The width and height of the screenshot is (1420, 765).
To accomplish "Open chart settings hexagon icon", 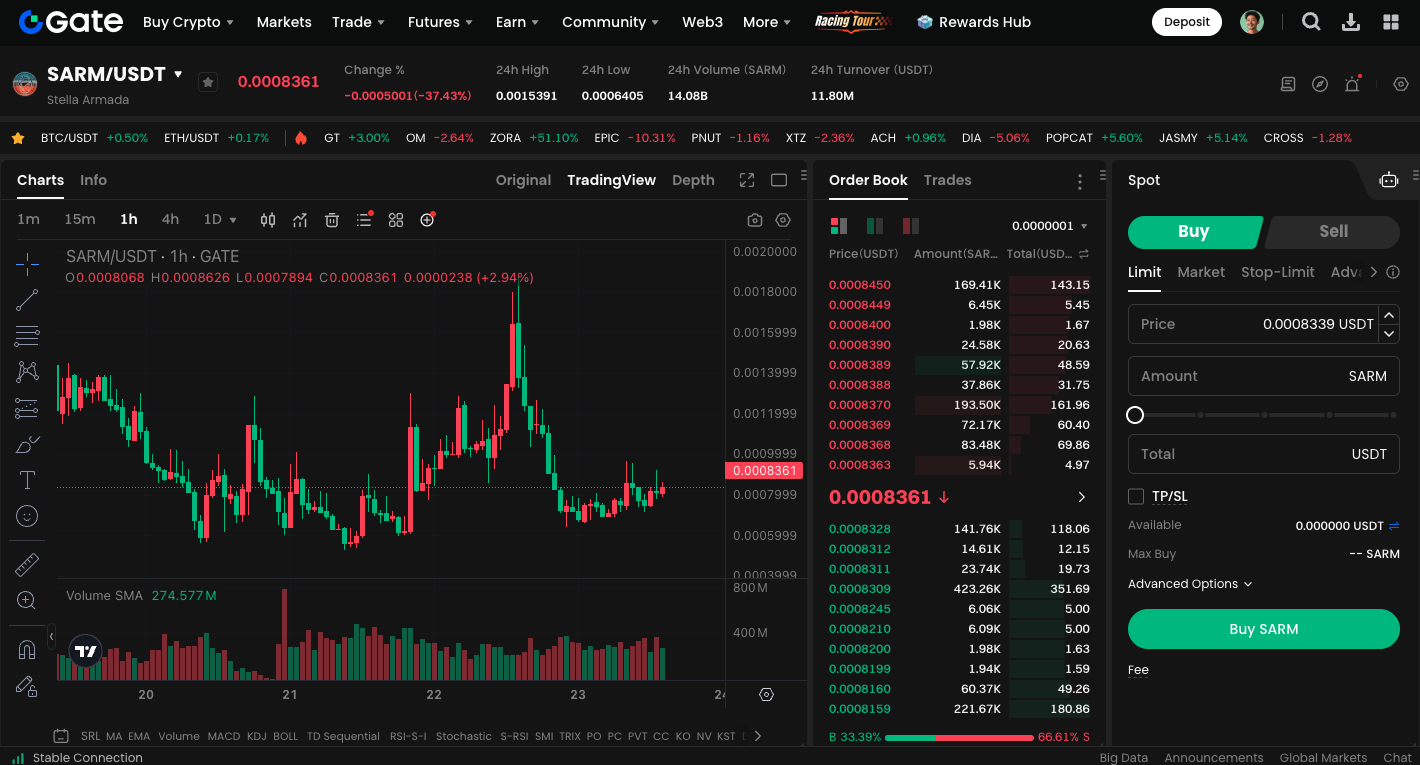I will [x=783, y=220].
